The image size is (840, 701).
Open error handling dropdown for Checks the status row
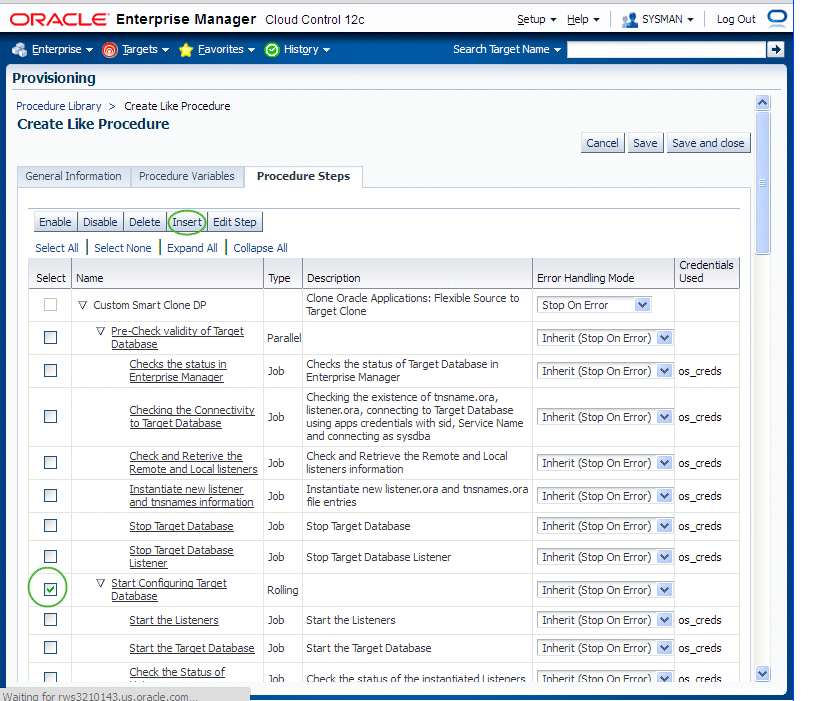pyautogui.click(x=605, y=371)
